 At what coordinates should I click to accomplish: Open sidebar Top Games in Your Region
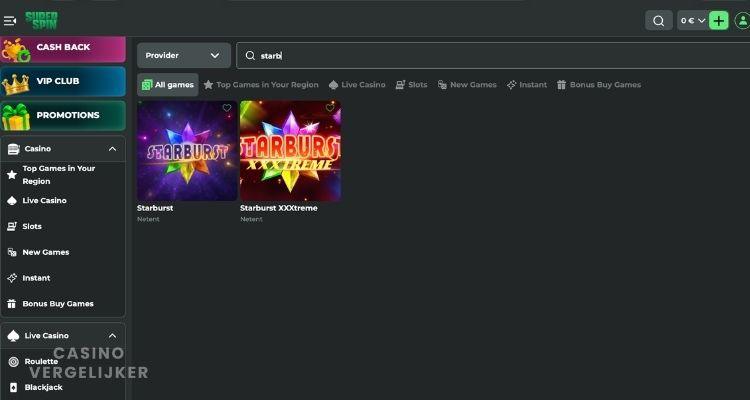pyautogui.click(x=63, y=175)
